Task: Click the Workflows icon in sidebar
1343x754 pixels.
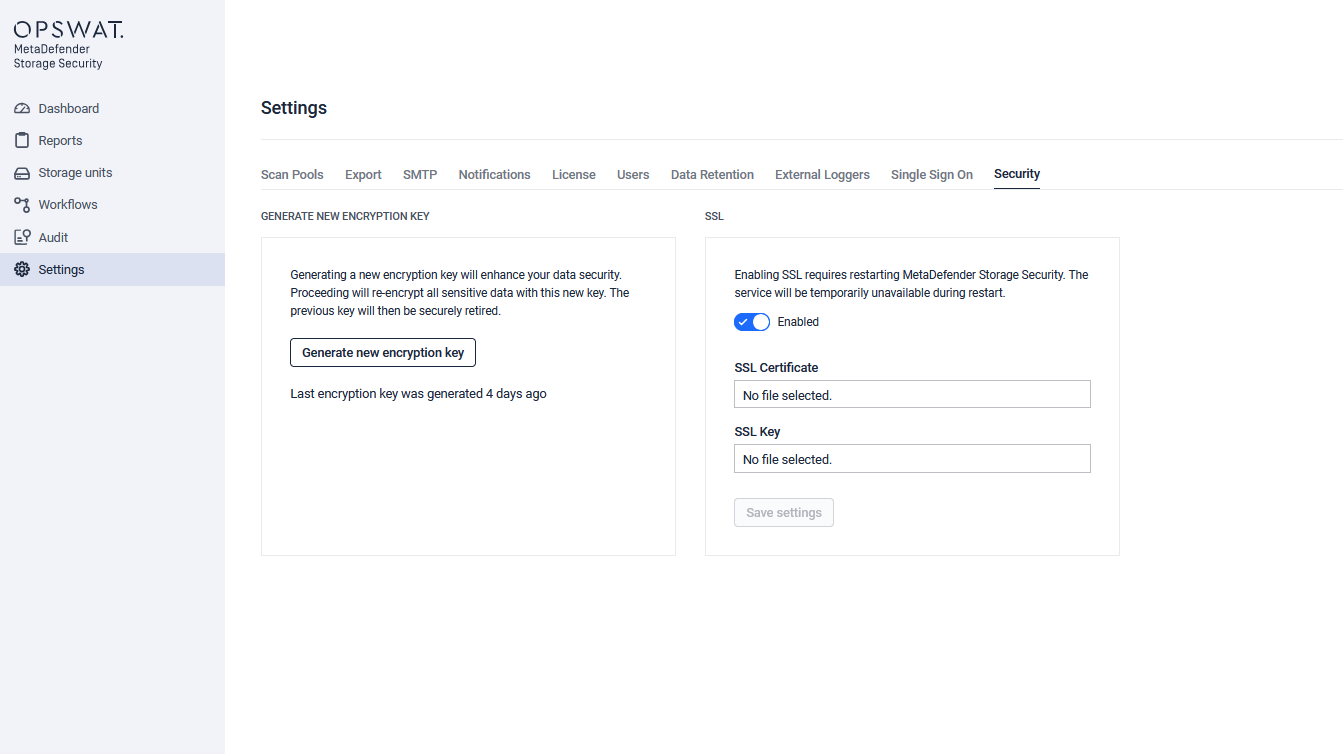Action: 22,204
